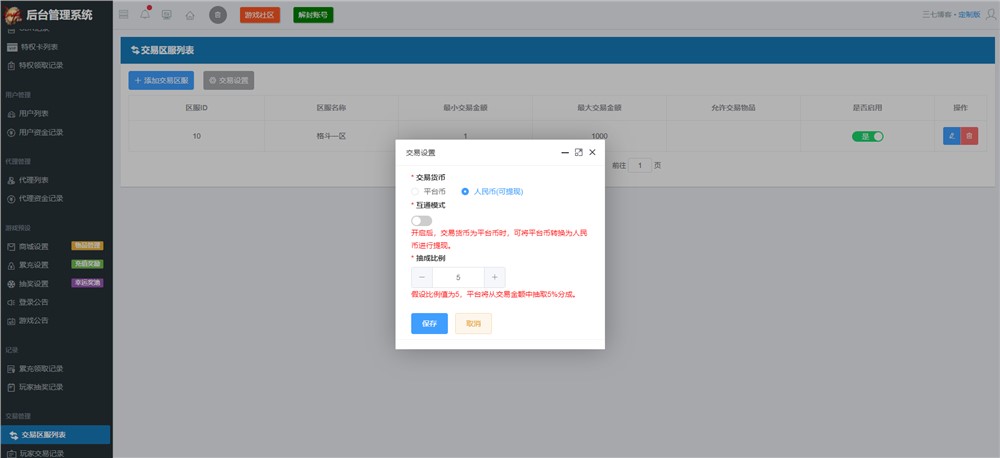
Task: Click the sidebar collapse menu icon
Action: (x=123, y=15)
